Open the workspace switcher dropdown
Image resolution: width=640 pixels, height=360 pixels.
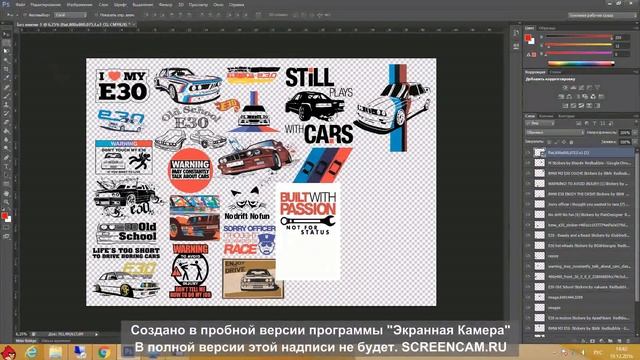602,15
